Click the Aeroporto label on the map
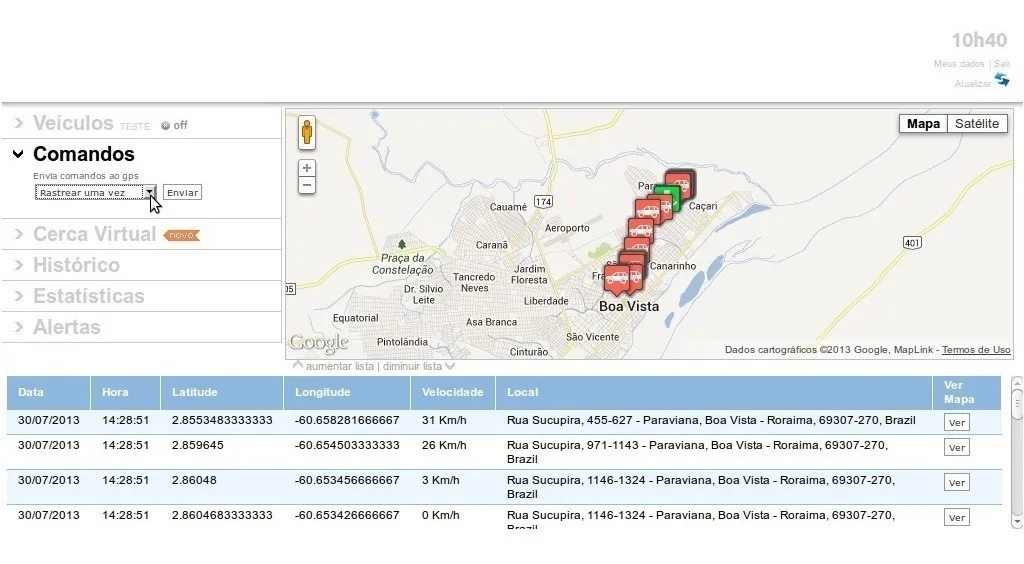The height and width of the screenshot is (564, 1024). click(x=567, y=228)
